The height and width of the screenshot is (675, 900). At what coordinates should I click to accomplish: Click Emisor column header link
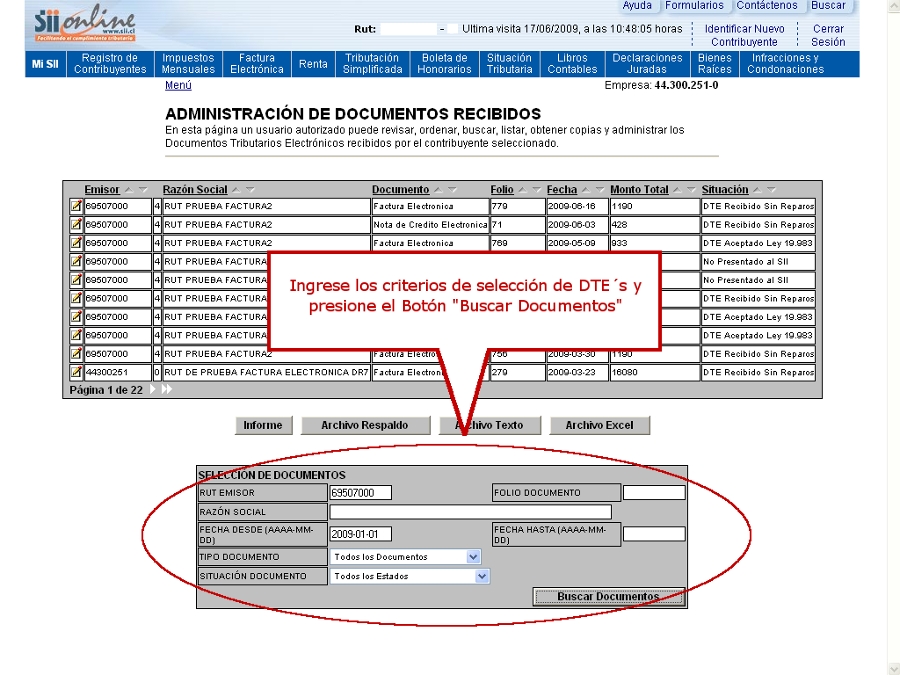(x=102, y=189)
